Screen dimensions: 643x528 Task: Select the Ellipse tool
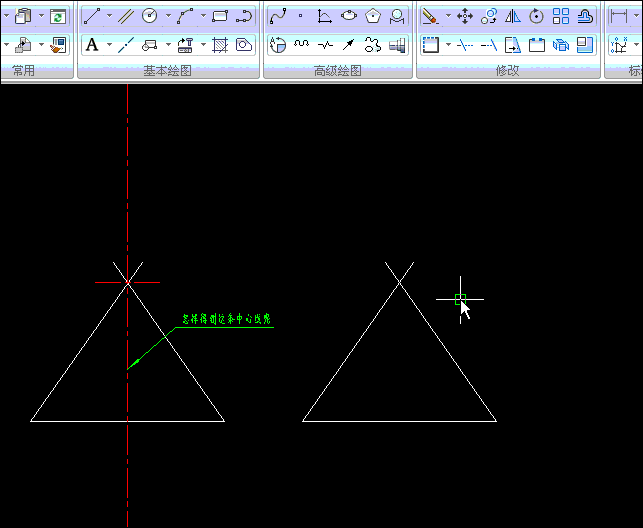click(x=349, y=16)
